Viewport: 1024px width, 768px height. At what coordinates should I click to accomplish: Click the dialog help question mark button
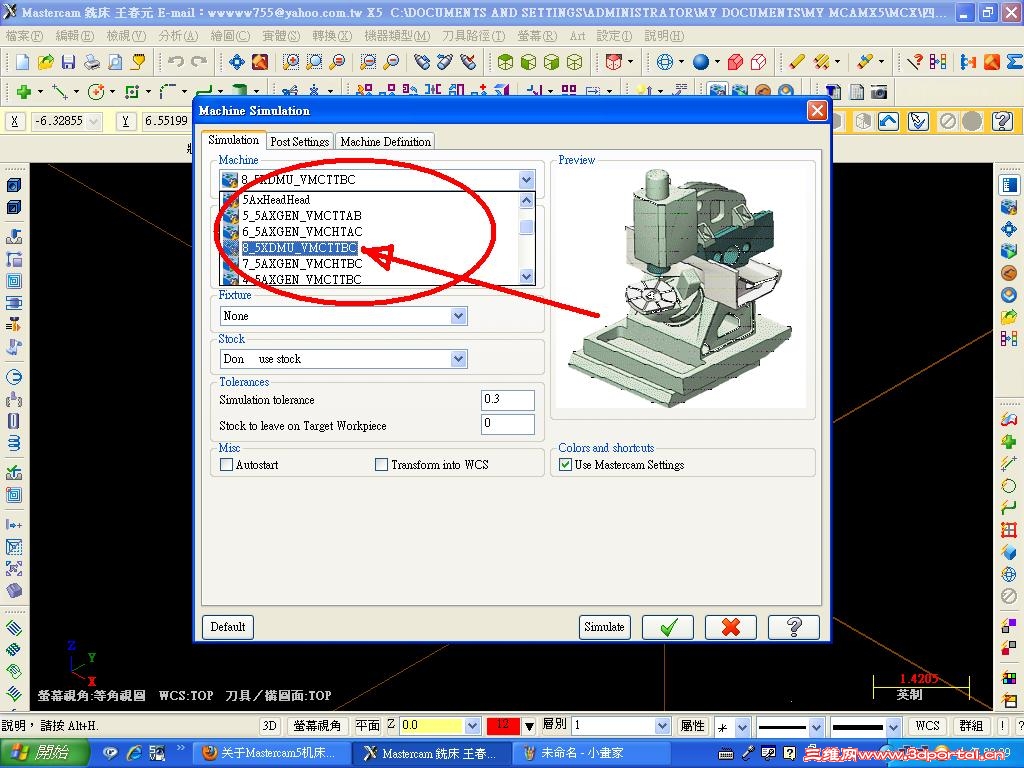[x=793, y=627]
